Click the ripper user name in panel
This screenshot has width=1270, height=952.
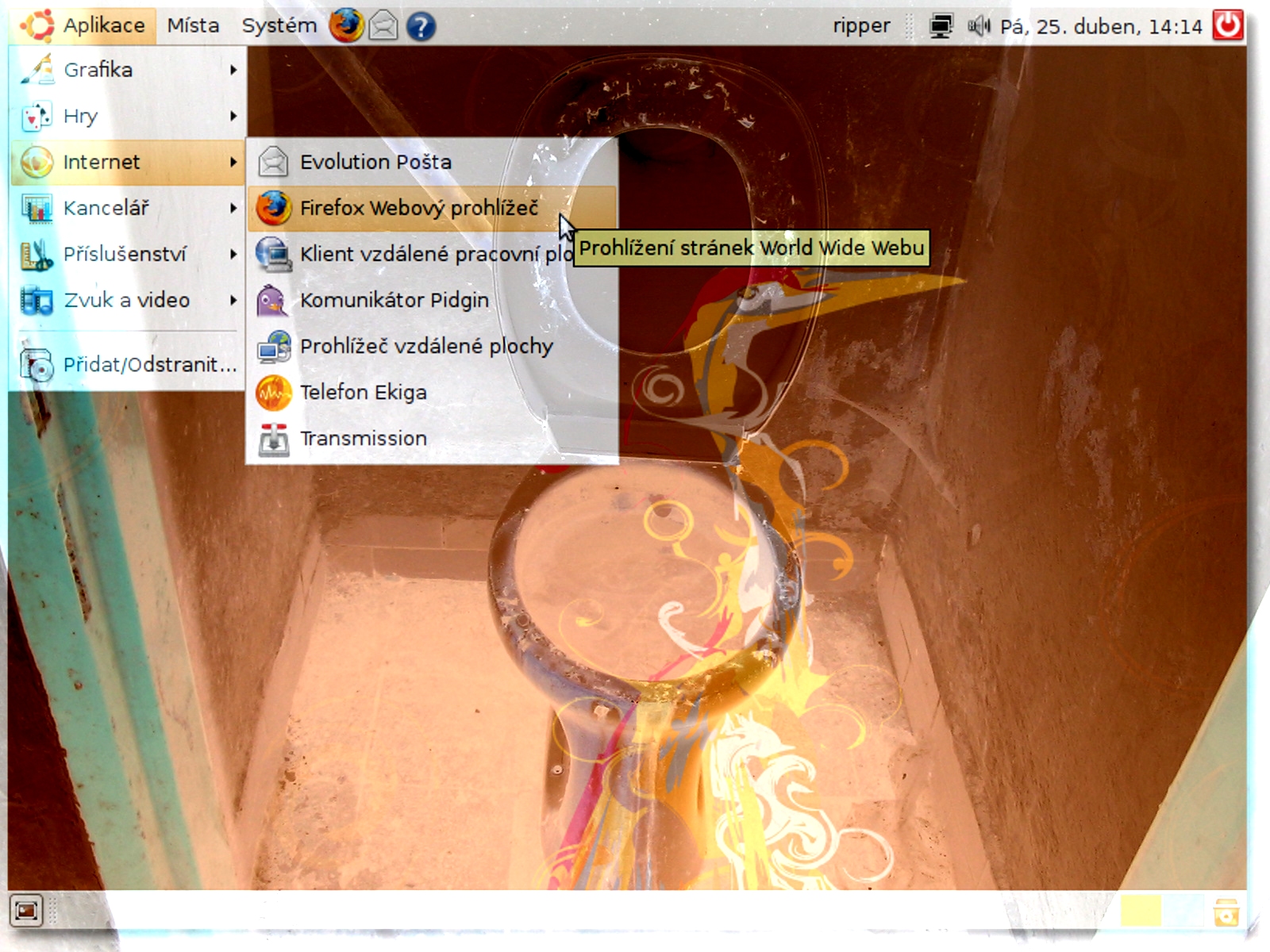[861, 26]
